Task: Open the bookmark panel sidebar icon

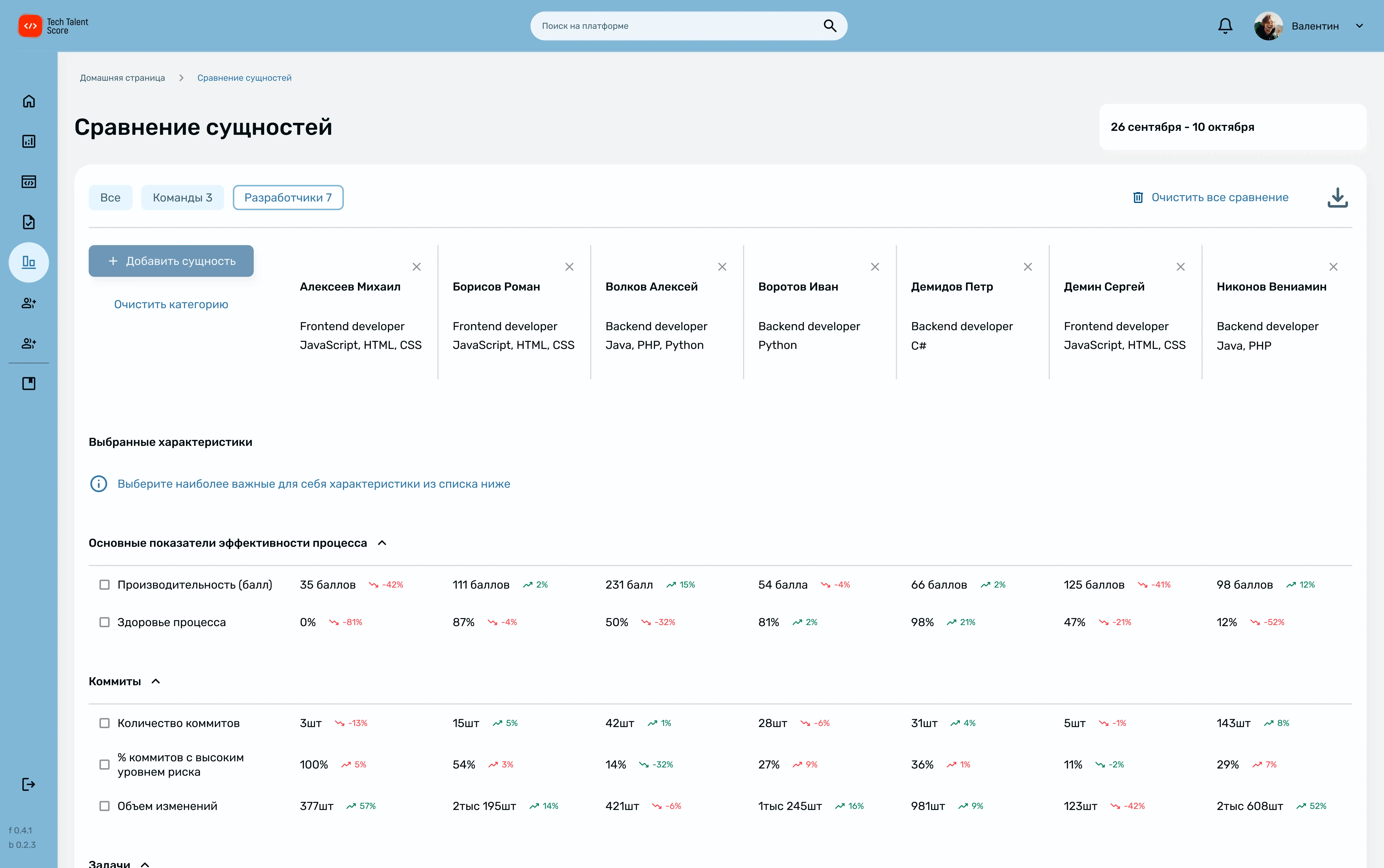Action: click(29, 384)
